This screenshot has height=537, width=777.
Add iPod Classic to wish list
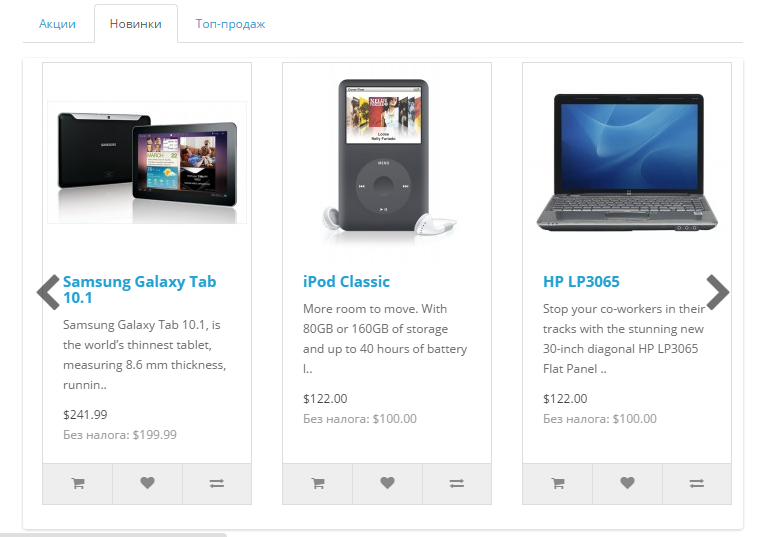click(x=387, y=483)
